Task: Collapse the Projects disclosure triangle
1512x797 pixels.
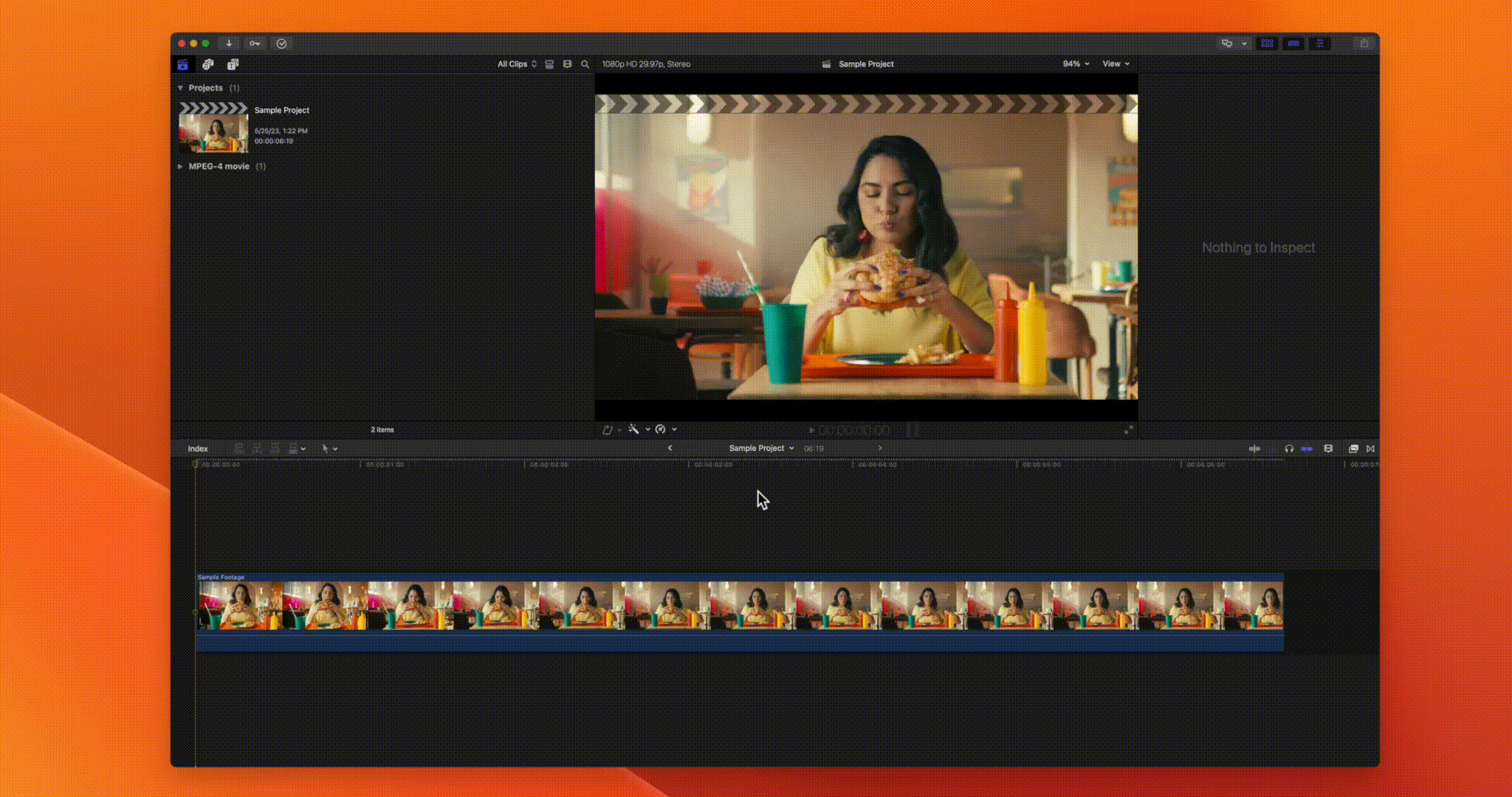Action: 180,88
